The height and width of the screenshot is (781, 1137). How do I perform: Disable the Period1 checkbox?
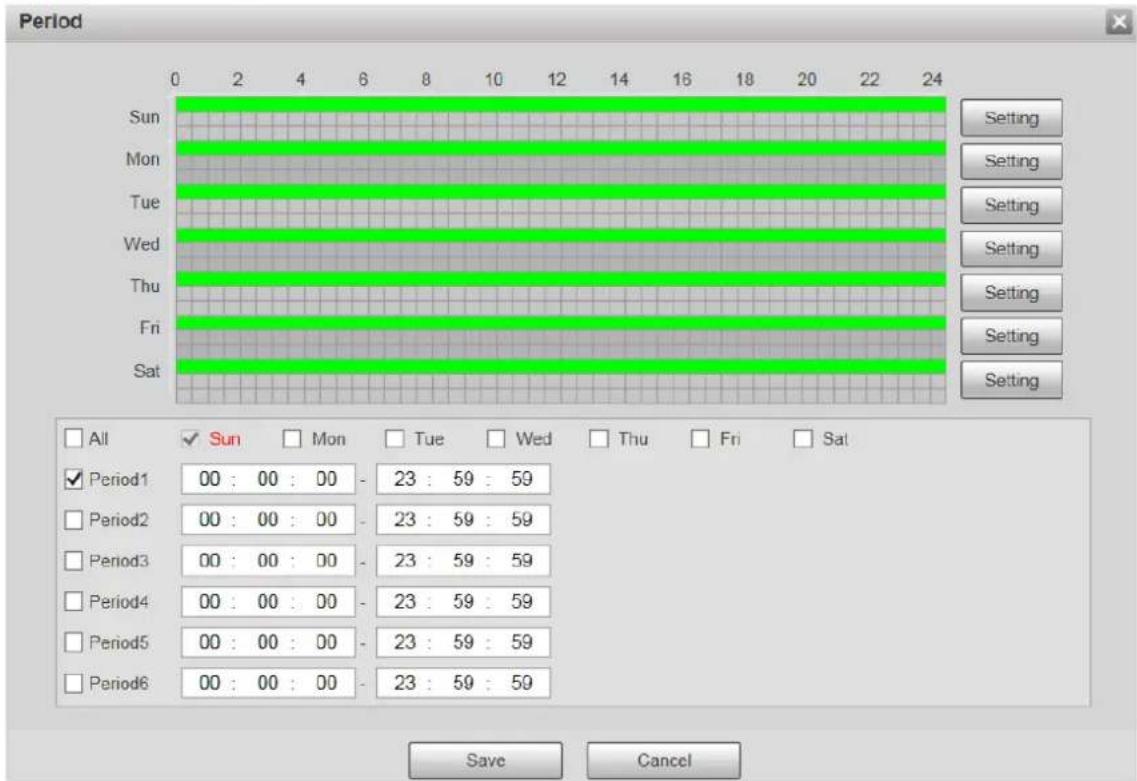pos(73,479)
